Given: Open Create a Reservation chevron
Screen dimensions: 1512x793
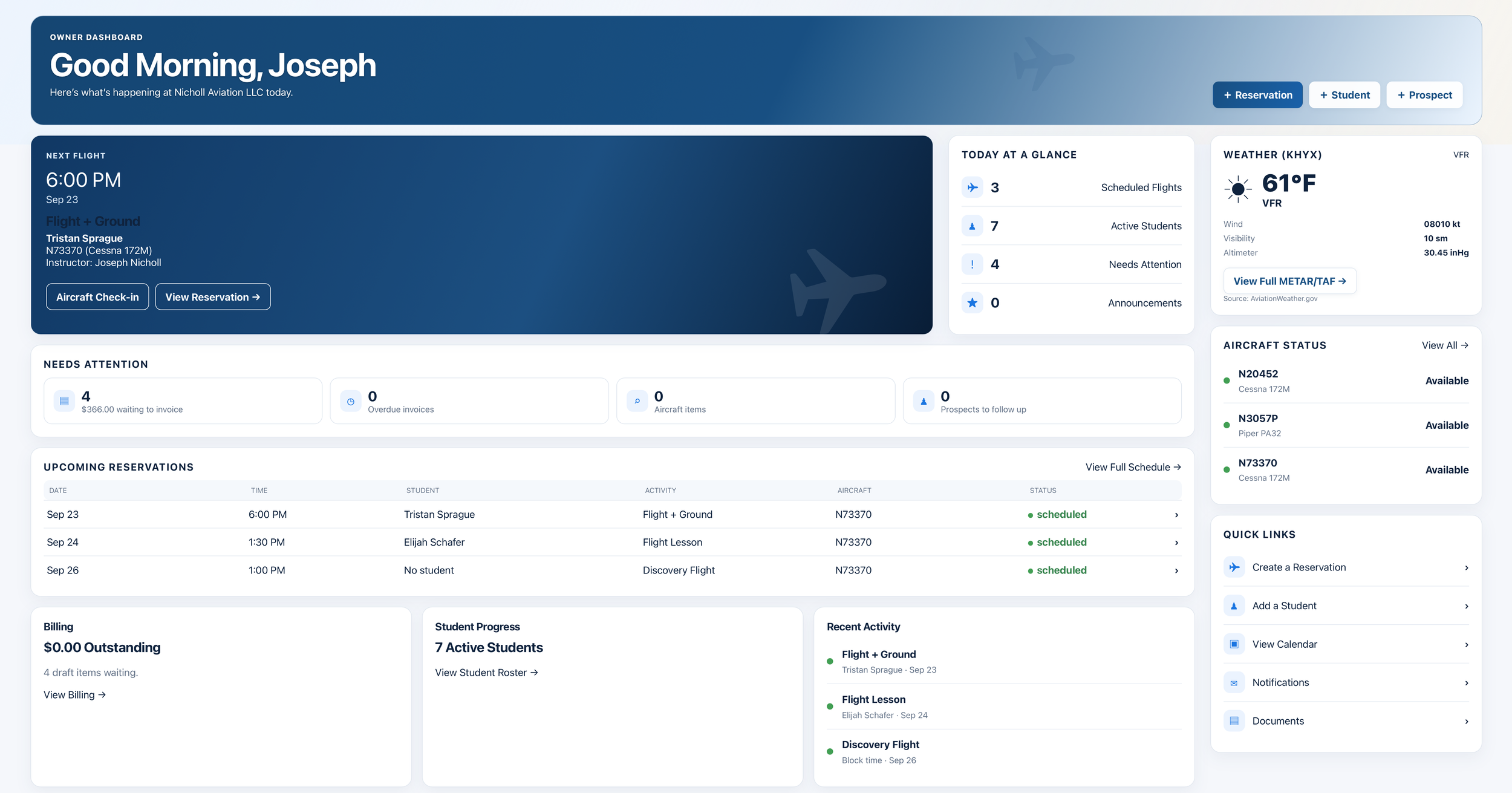Looking at the screenshot, I should pyautogui.click(x=1467, y=567).
